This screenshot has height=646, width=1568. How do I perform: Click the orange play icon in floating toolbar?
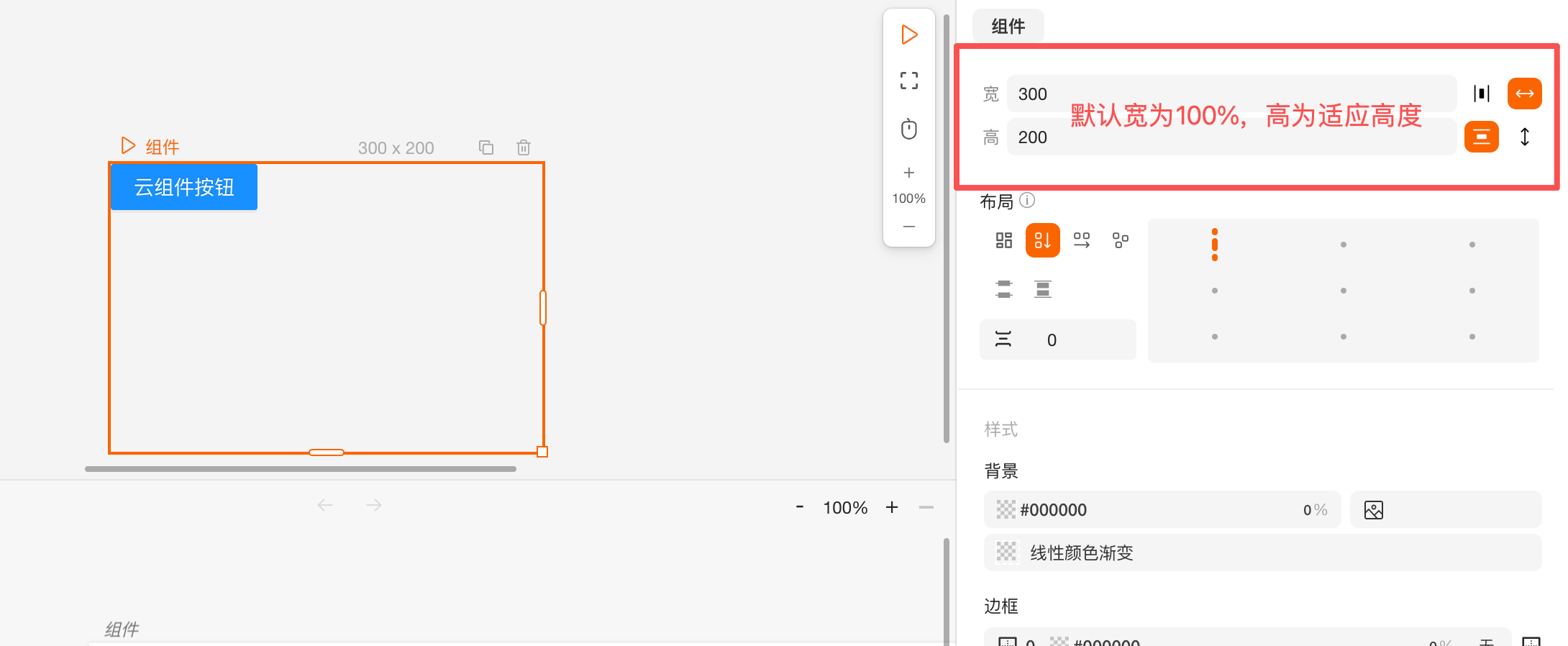click(x=909, y=35)
